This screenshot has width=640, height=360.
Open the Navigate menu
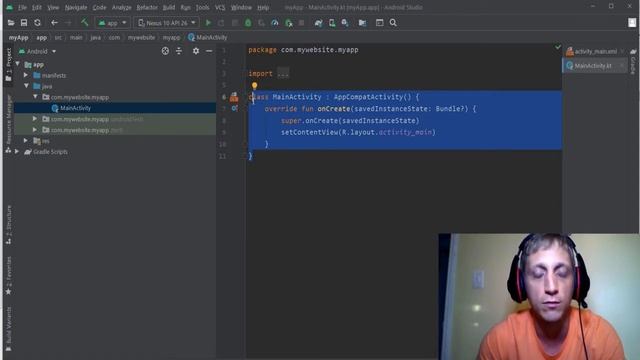[x=76, y=7]
